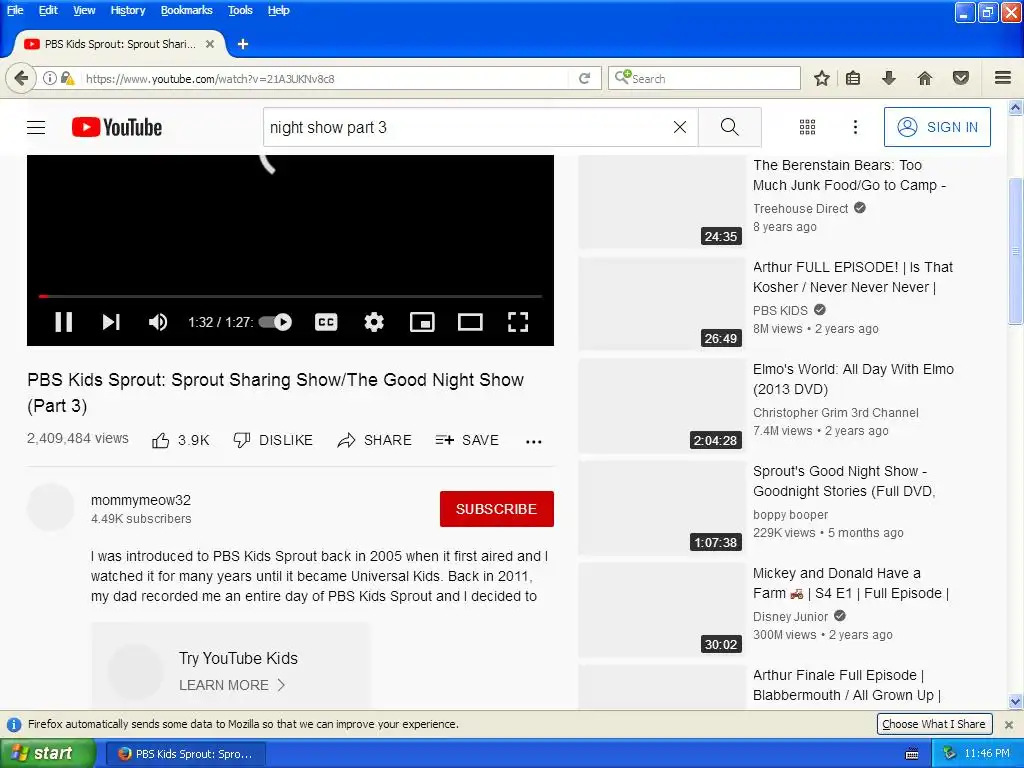
Task: Go back with Firefox back arrow
Action: tap(21, 78)
